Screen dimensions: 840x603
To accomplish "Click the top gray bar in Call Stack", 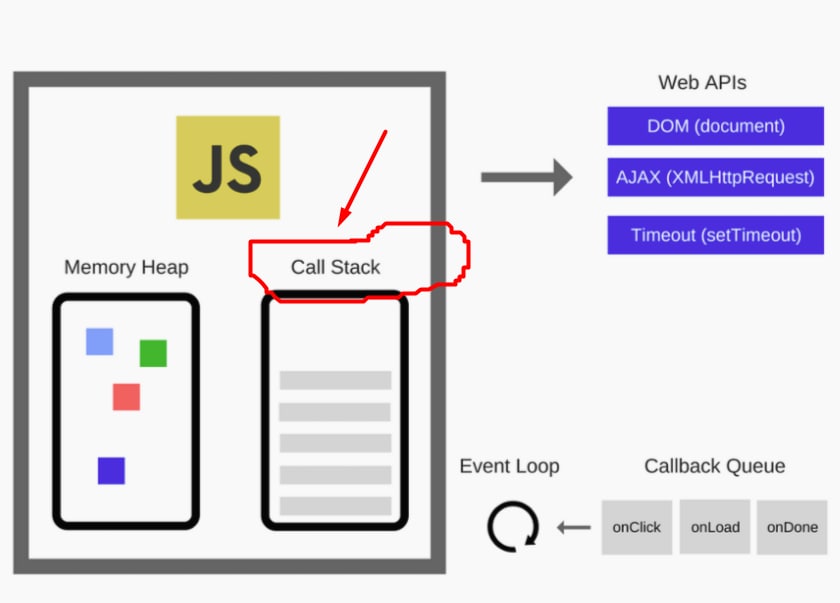I will (335, 380).
